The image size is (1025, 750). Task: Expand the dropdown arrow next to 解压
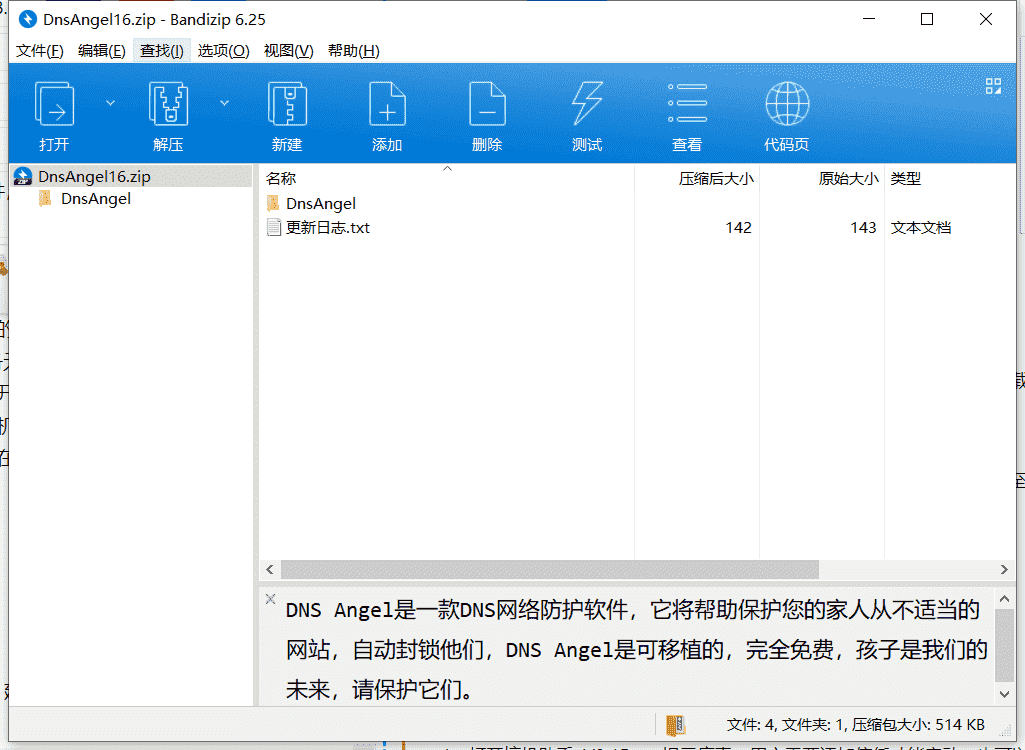[224, 103]
